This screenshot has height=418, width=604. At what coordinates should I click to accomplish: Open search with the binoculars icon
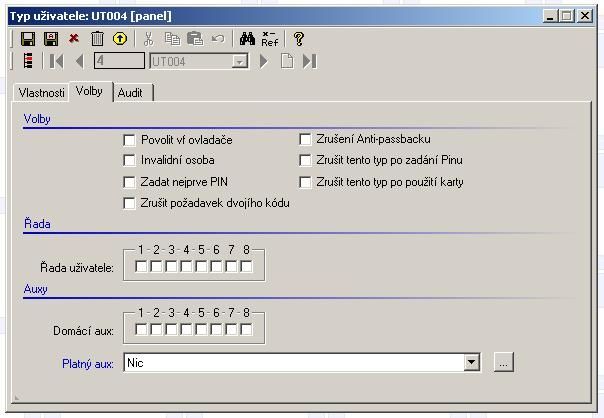[x=247, y=39]
